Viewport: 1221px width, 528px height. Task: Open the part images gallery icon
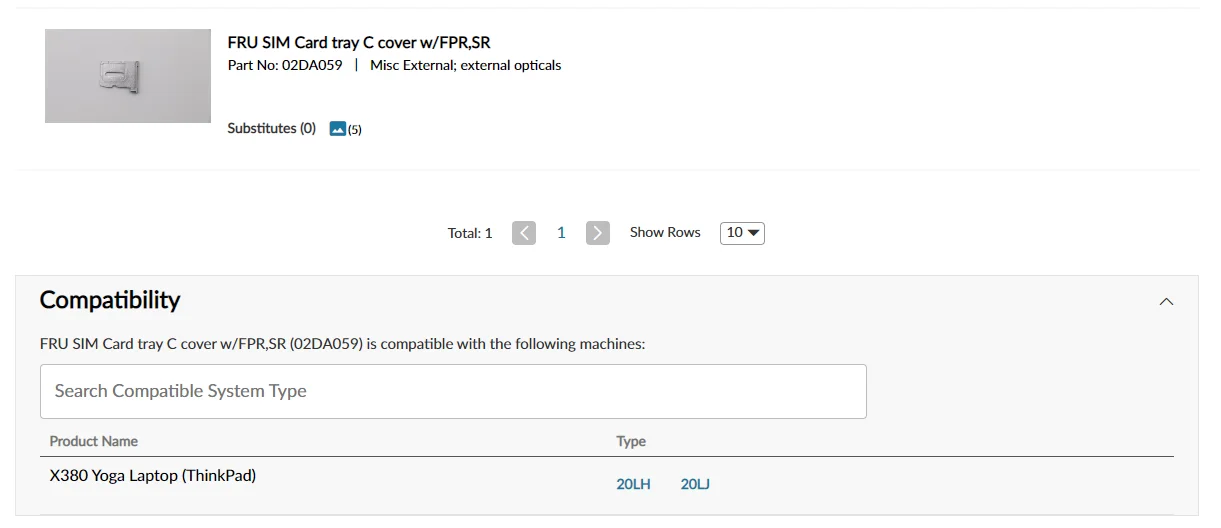point(338,129)
